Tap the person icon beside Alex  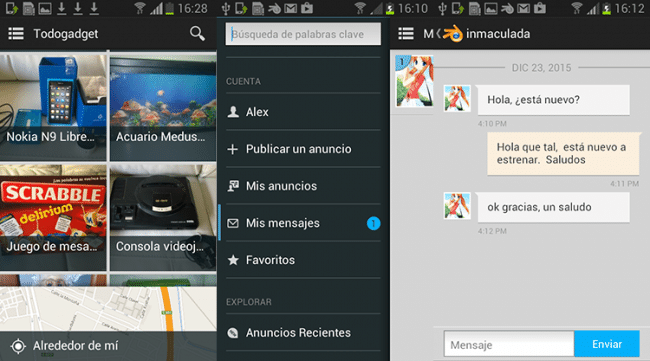click(233, 111)
